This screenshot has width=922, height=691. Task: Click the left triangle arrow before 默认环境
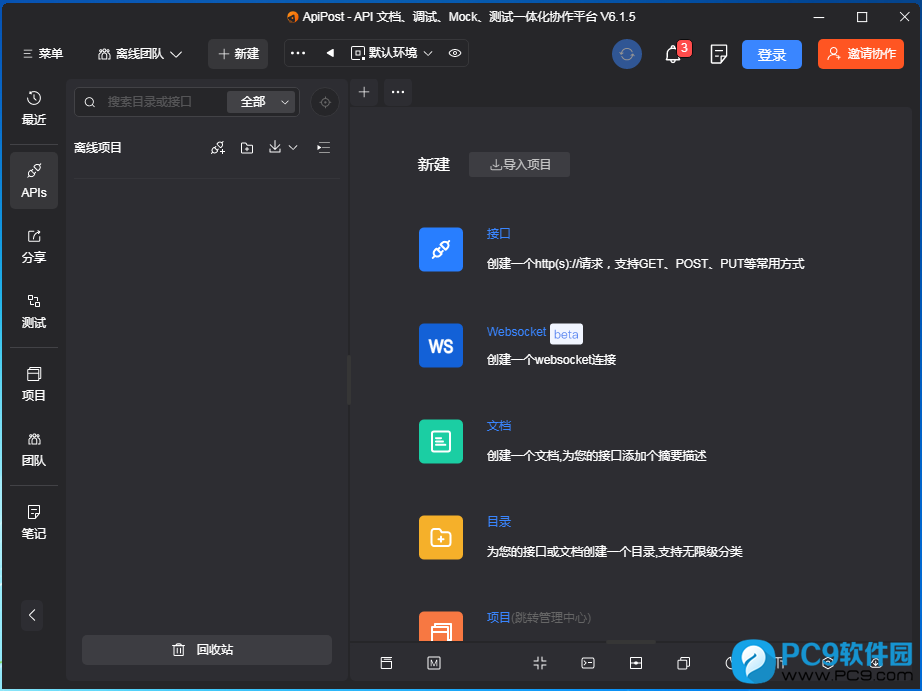coord(330,53)
